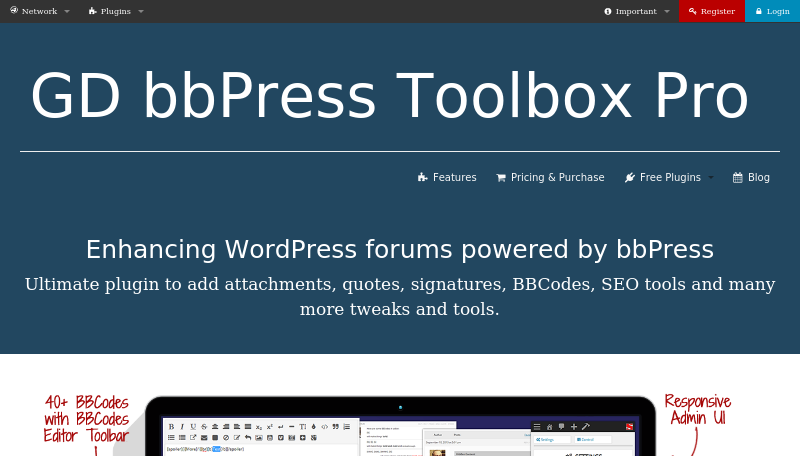Open the Free Plugins menu
The image size is (800, 456).
669,177
